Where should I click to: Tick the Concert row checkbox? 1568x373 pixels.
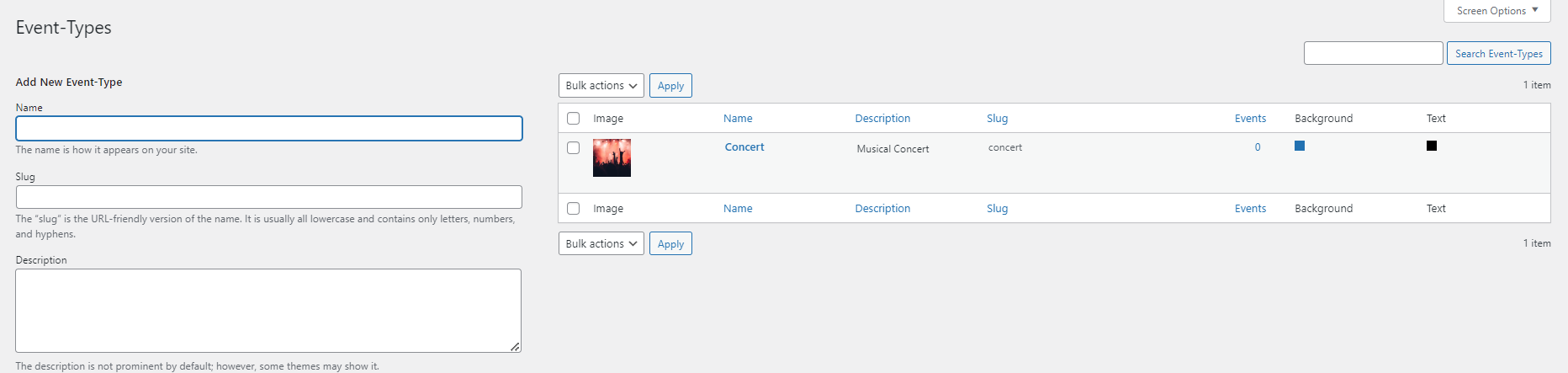pyautogui.click(x=574, y=148)
